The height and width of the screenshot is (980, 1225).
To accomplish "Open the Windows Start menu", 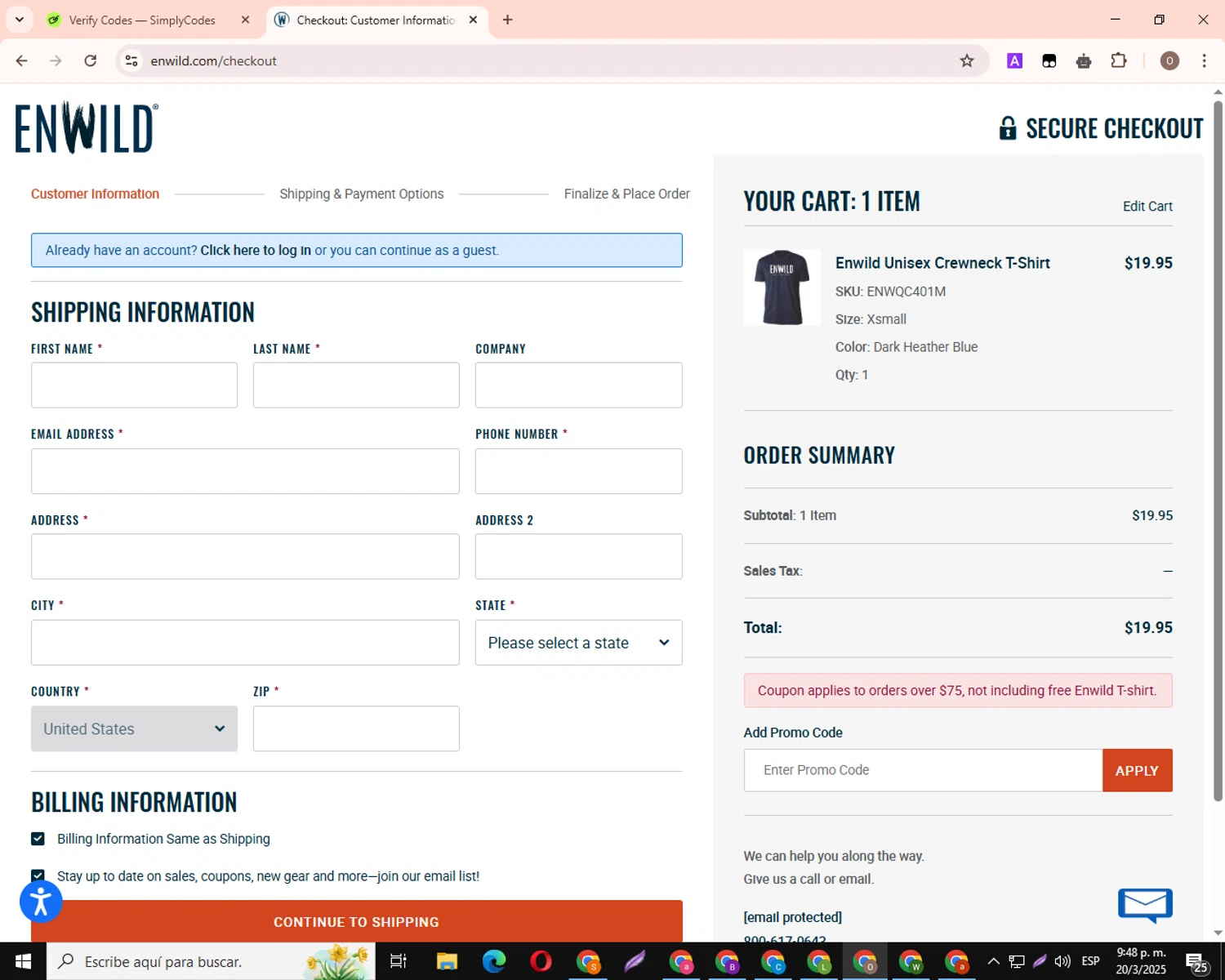I will tap(23, 961).
